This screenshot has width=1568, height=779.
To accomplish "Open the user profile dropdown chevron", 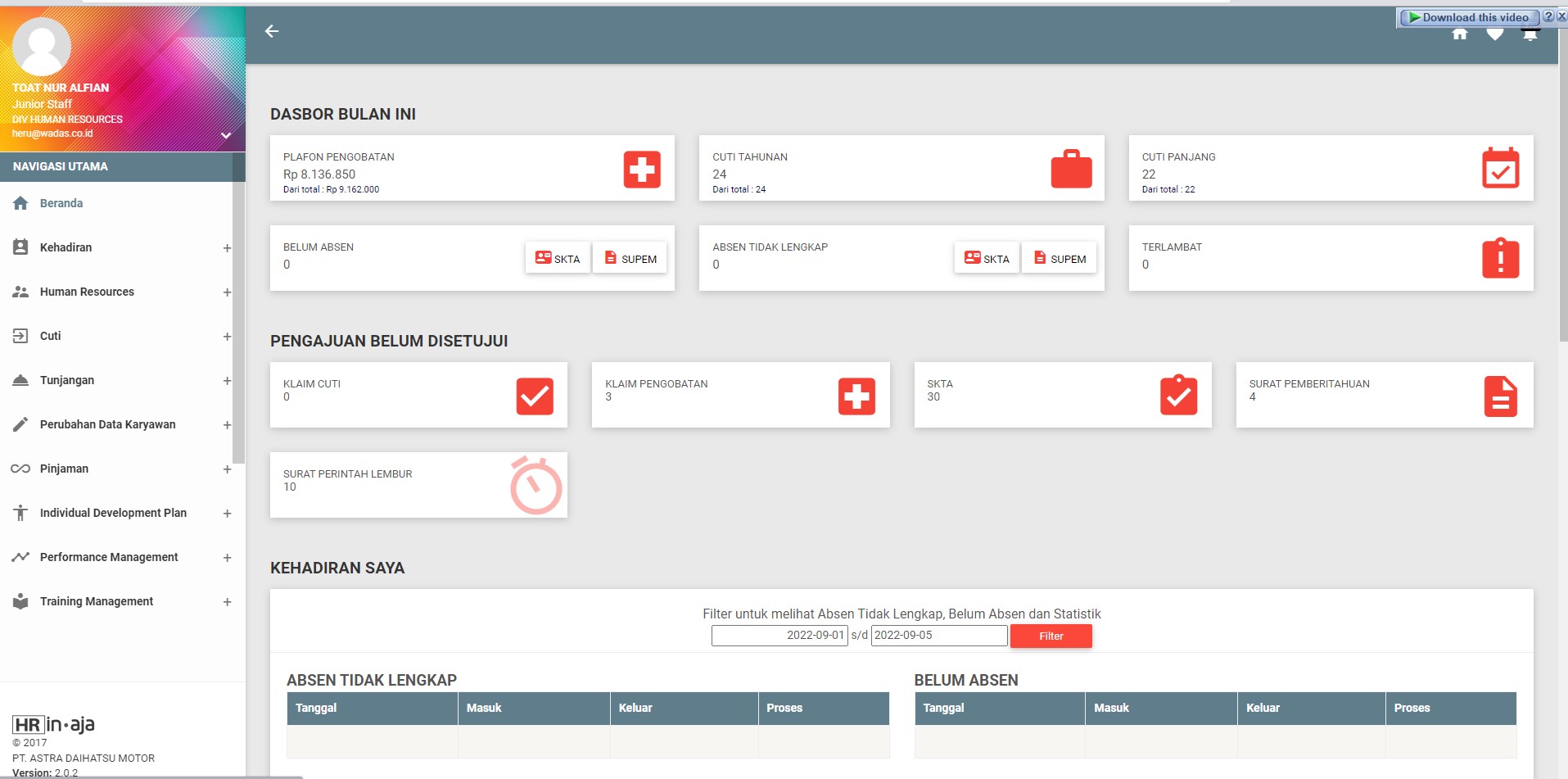I will tap(226, 135).
